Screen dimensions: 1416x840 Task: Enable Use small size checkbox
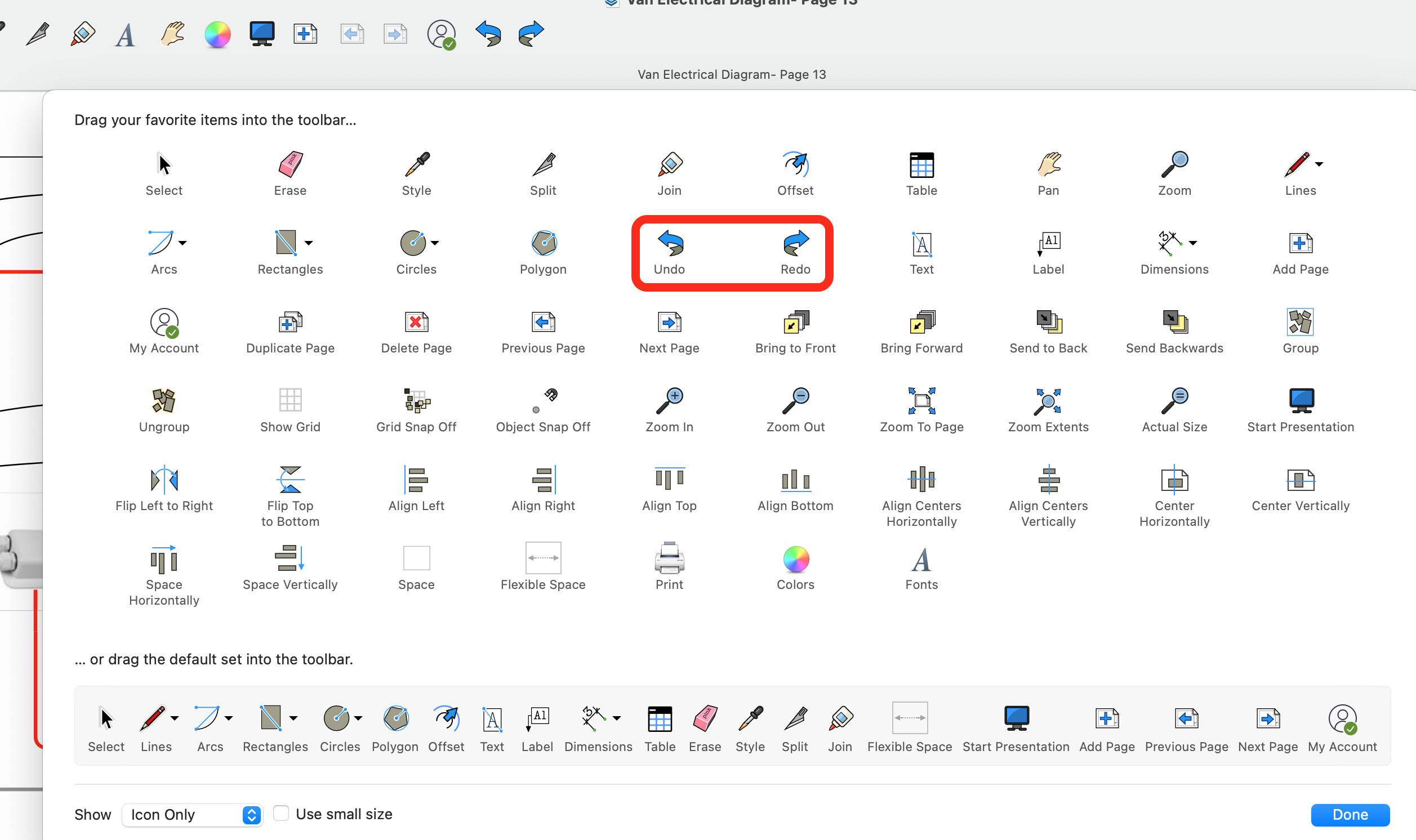pos(281,814)
